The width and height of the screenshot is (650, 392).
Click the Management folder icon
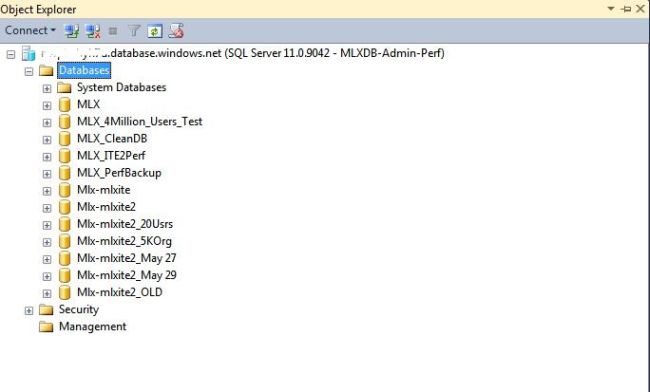tap(46, 327)
